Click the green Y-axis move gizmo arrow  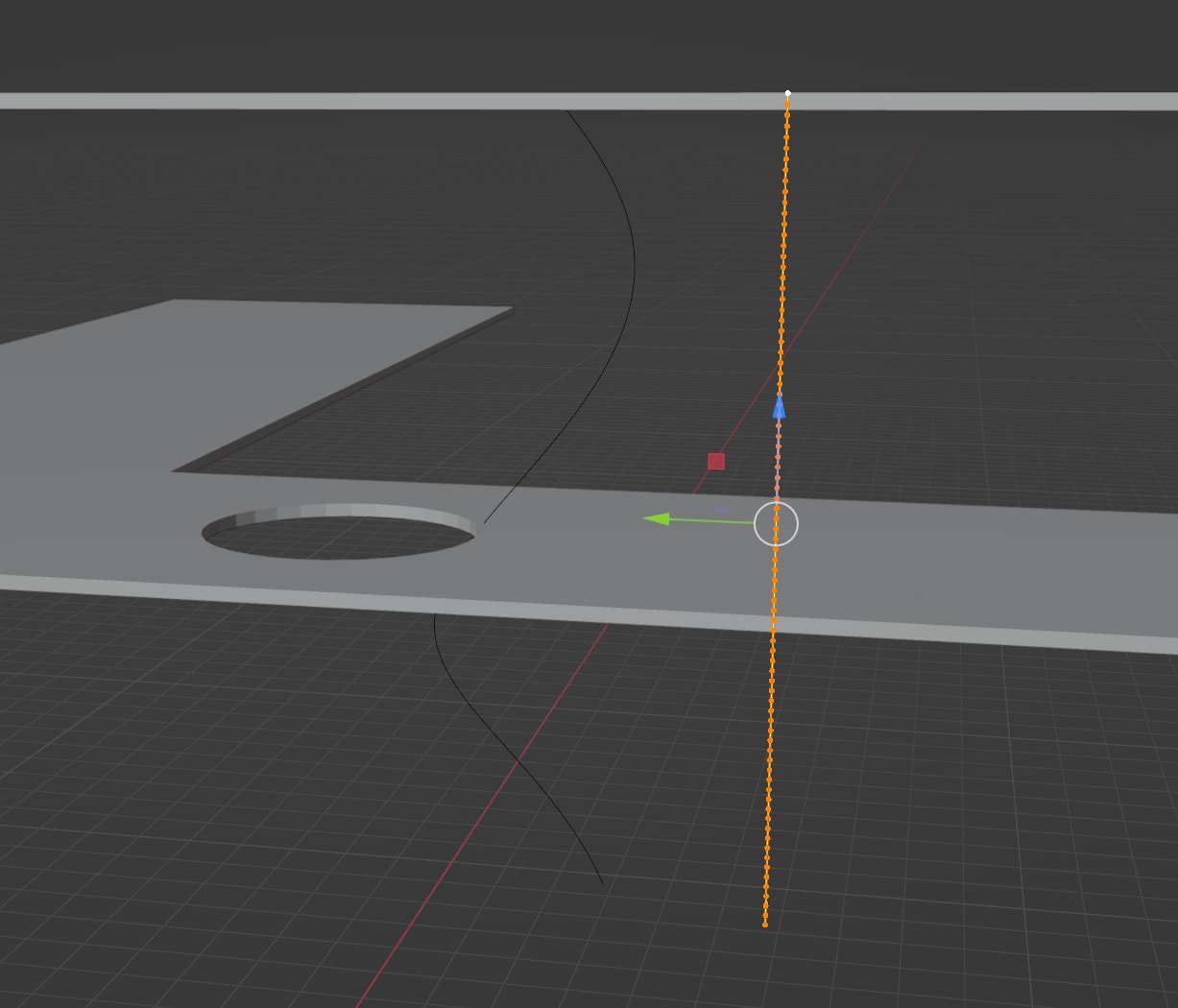pyautogui.click(x=658, y=519)
